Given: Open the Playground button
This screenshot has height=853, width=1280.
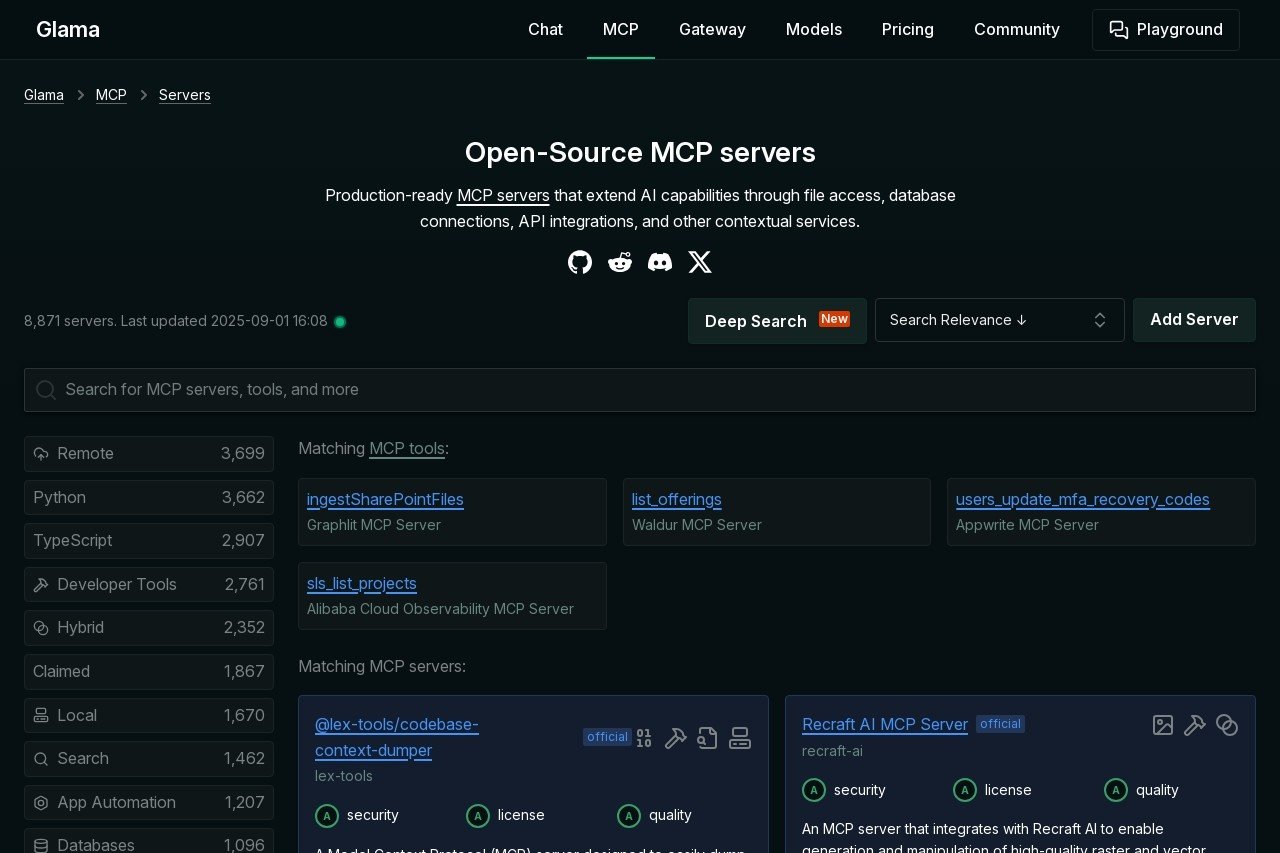Looking at the screenshot, I should click(x=1166, y=30).
